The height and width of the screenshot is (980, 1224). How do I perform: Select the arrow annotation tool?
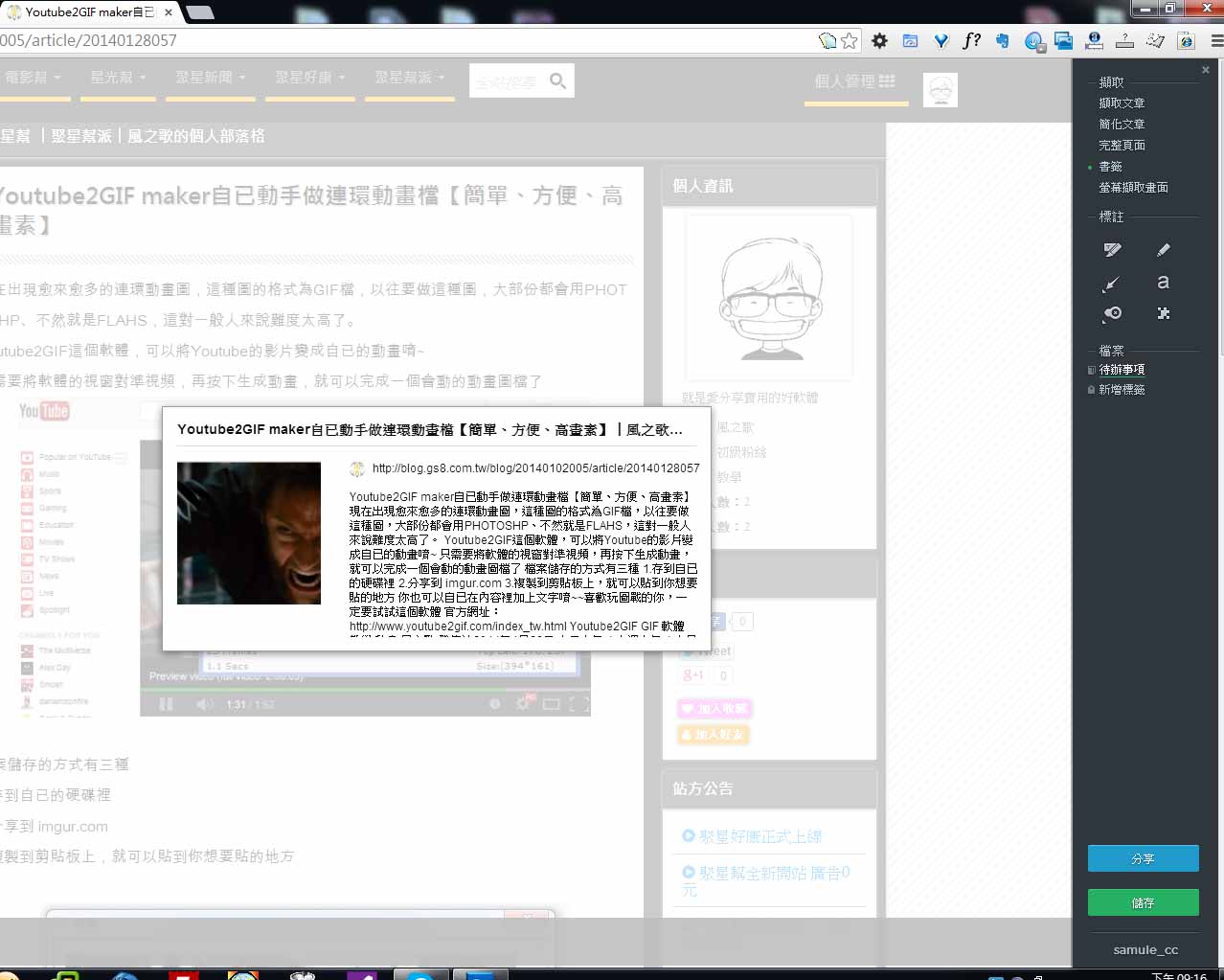pyautogui.click(x=1112, y=284)
